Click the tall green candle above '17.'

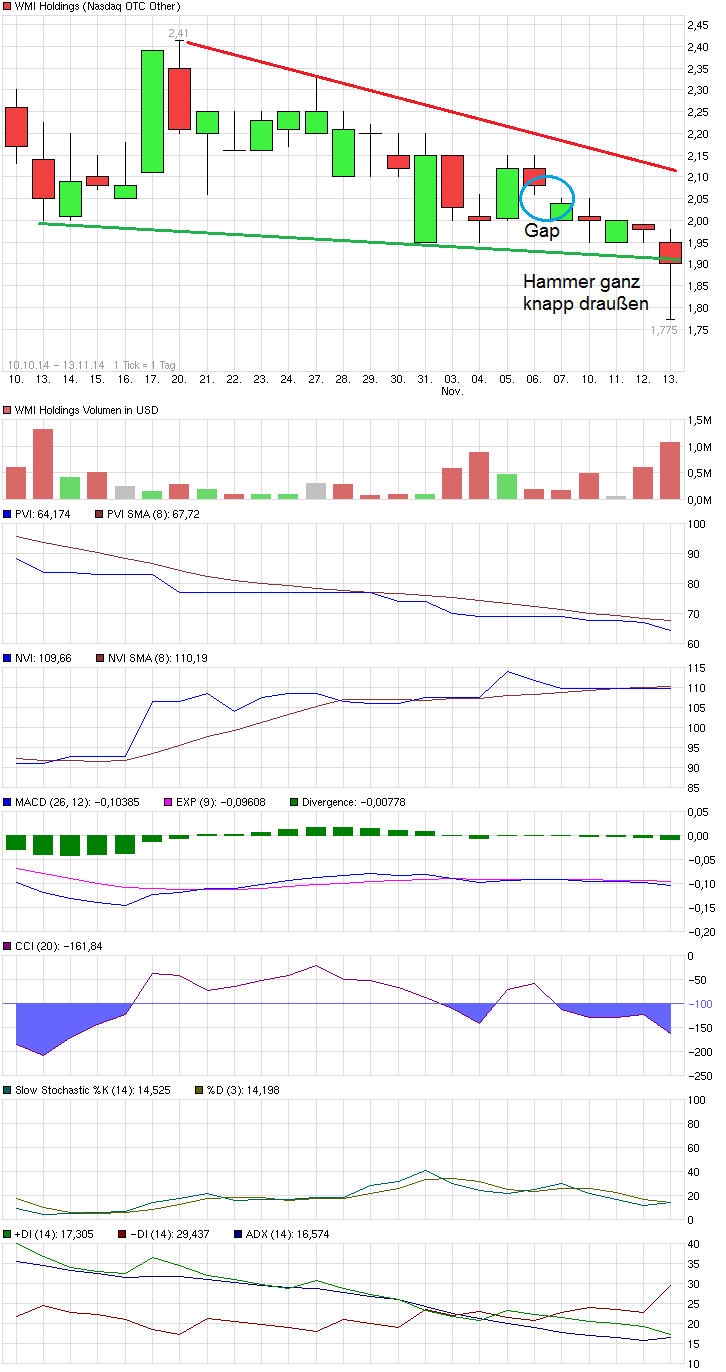(152, 111)
